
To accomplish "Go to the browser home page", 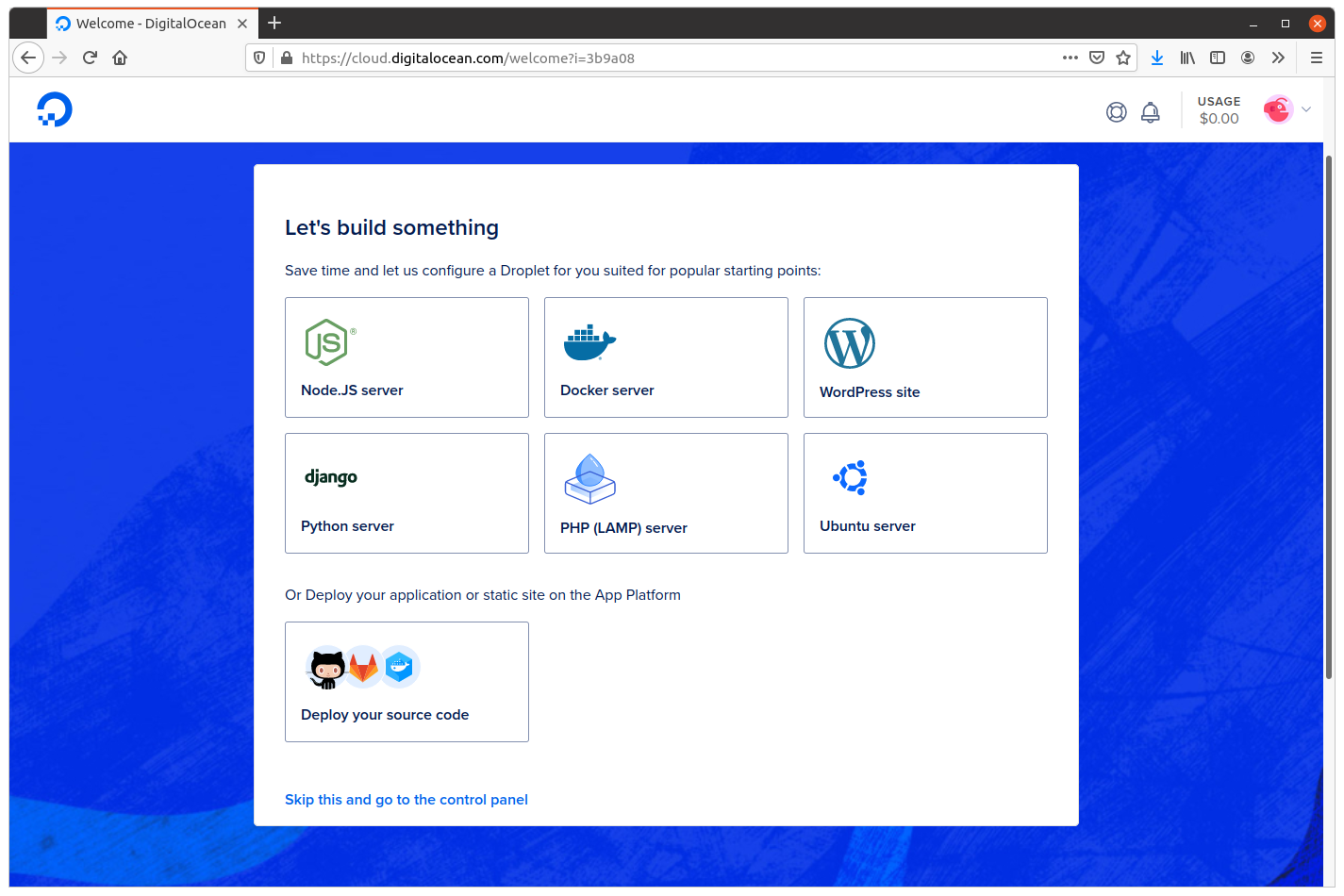I will pyautogui.click(x=120, y=58).
